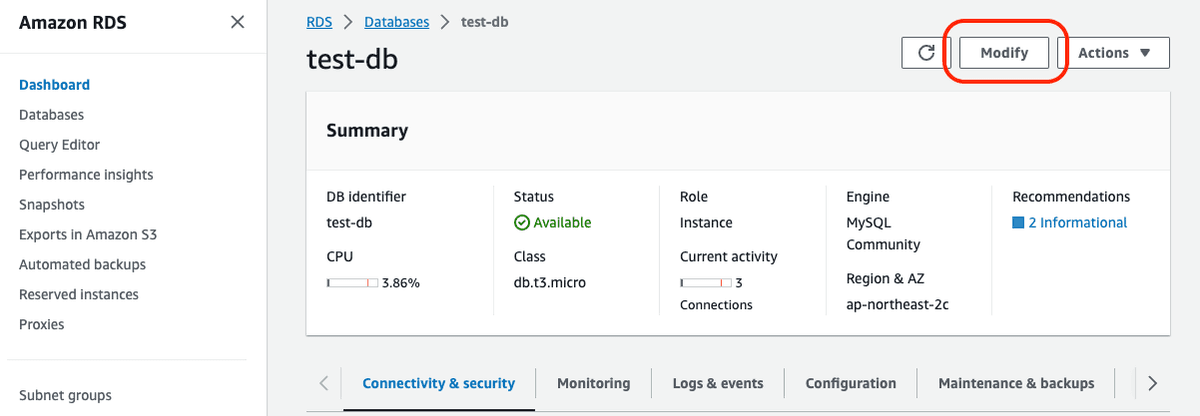The height and width of the screenshot is (416, 1200).
Task: Switch to the Maintenance & backups tab
Action: click(1016, 383)
